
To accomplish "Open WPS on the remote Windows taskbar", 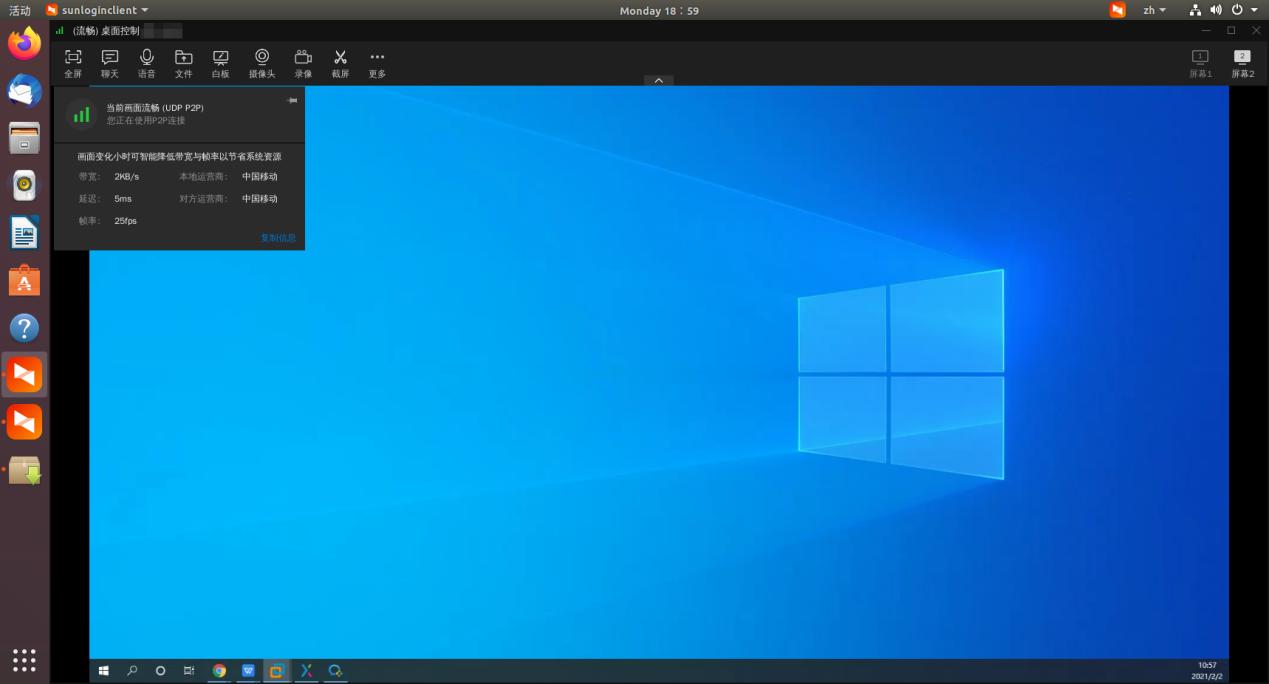I will pyautogui.click(x=248, y=670).
